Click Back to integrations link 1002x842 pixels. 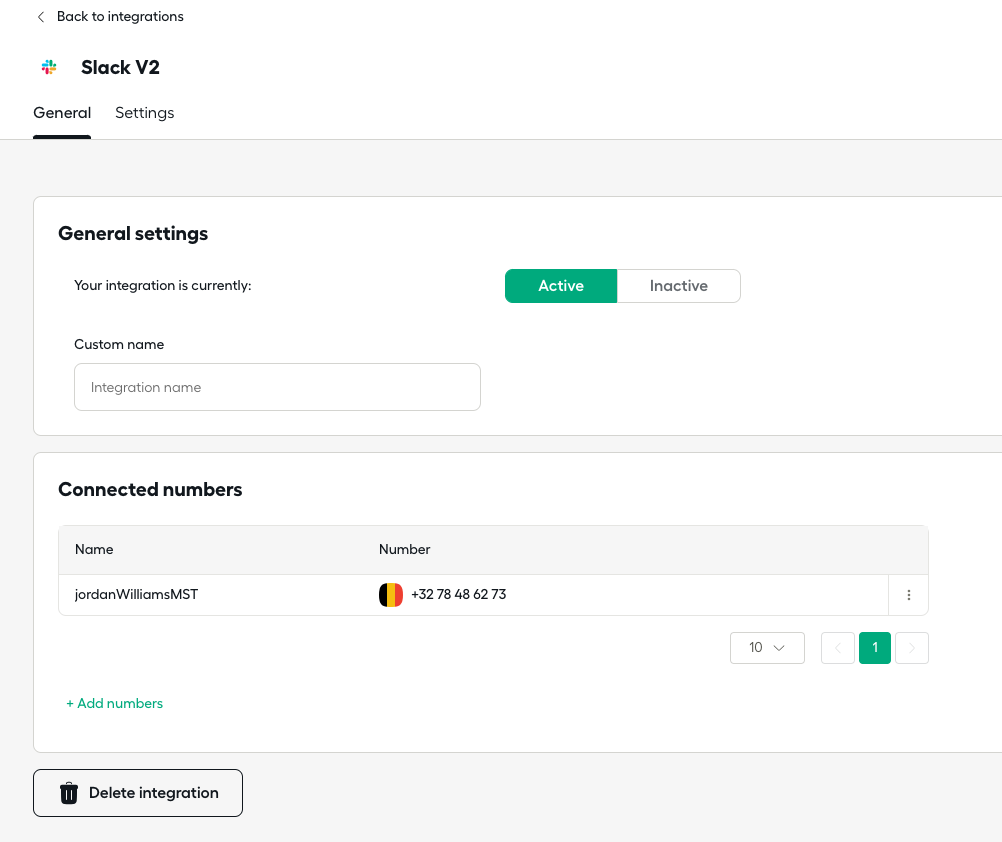(x=120, y=17)
